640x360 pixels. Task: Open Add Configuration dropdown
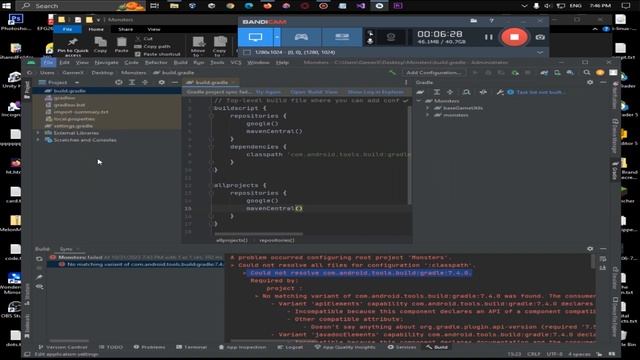(x=434, y=73)
